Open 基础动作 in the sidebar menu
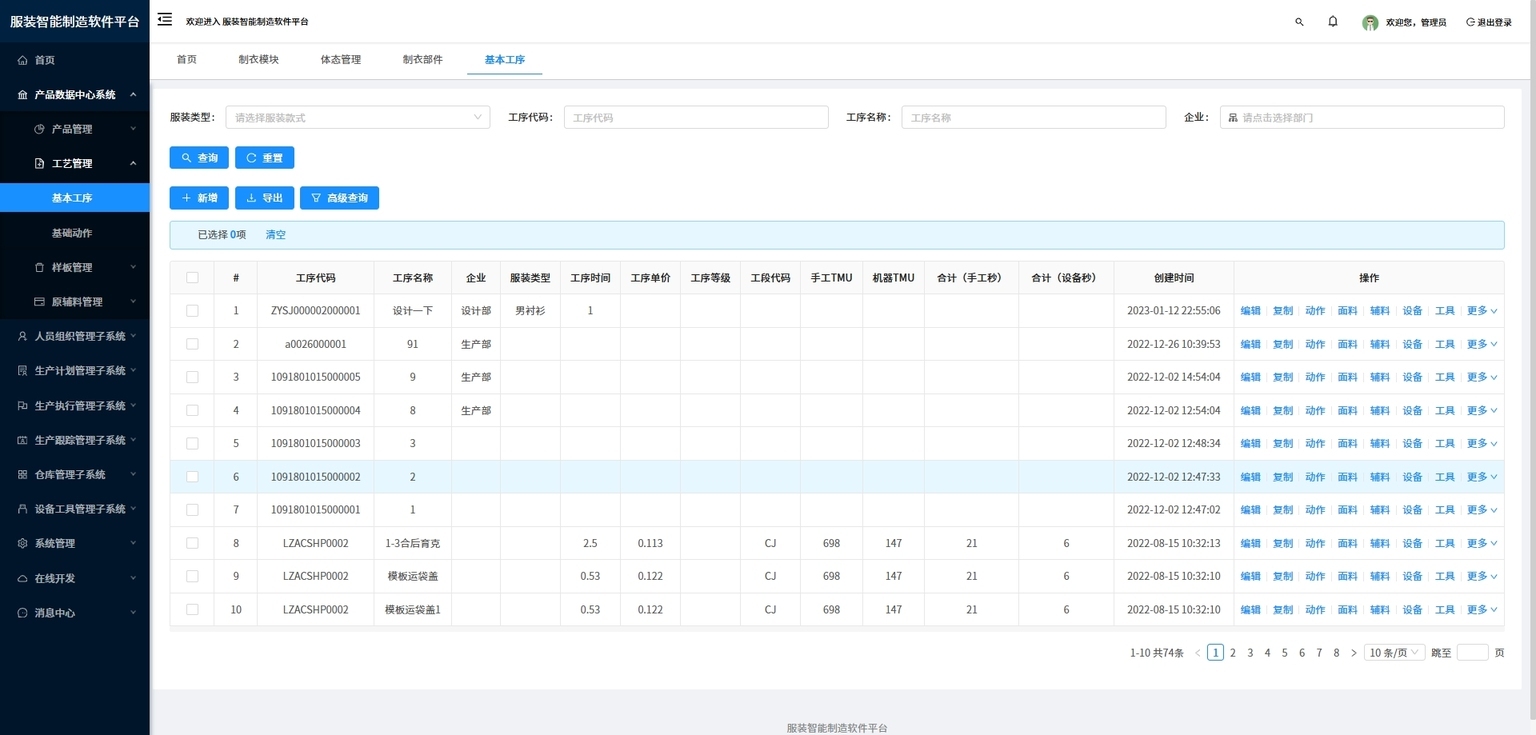This screenshot has height=735, width=1536. 74,233
